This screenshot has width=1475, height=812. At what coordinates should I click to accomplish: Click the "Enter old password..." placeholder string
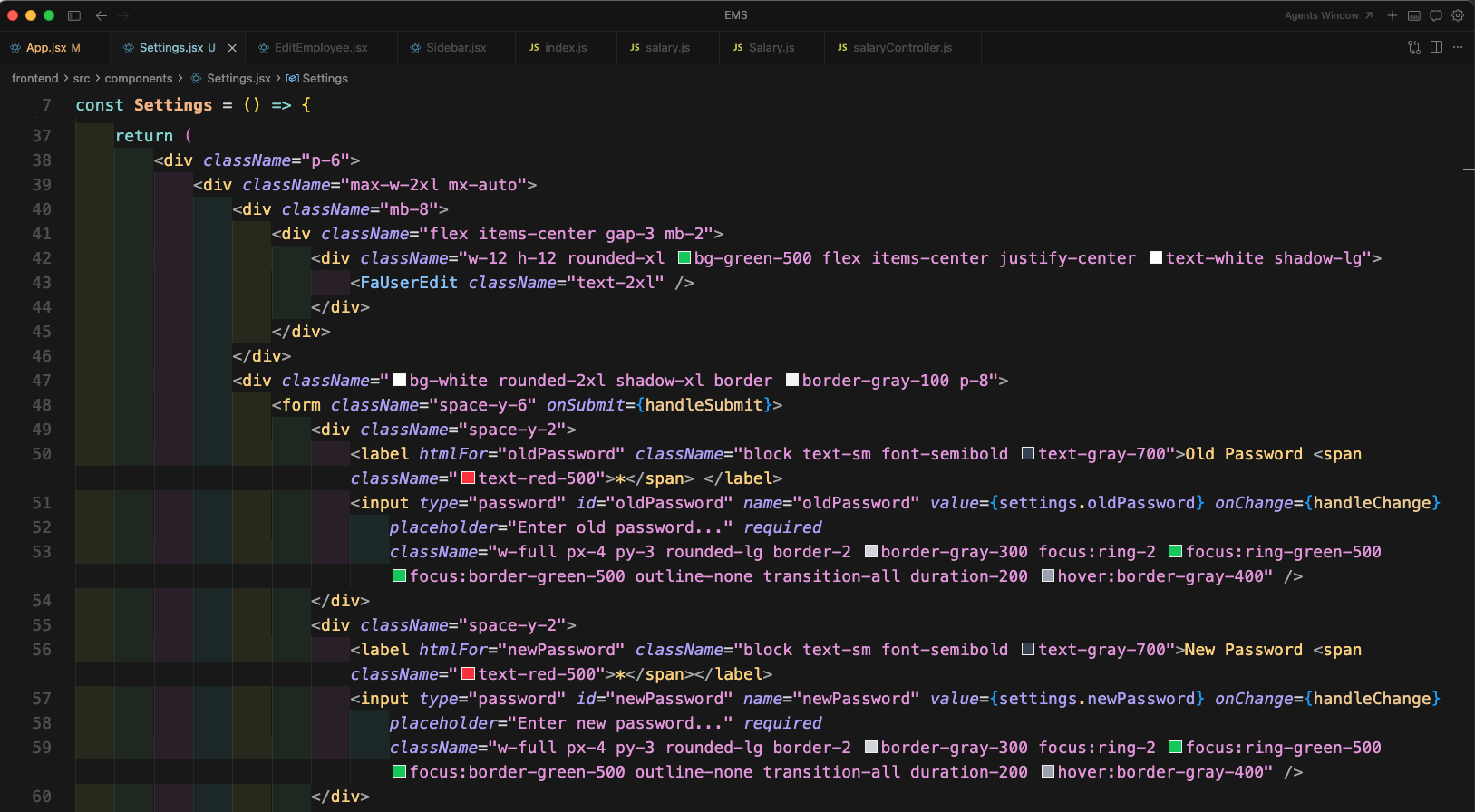click(620, 527)
